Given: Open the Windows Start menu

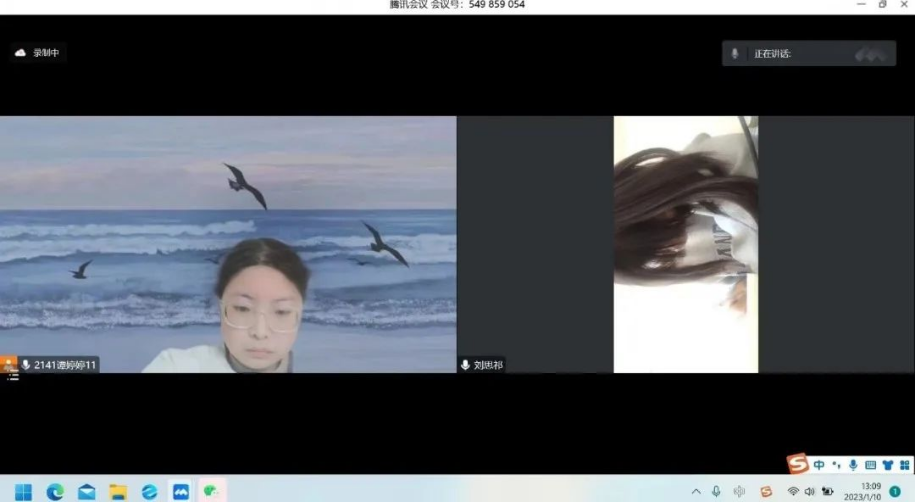Looking at the screenshot, I should 23,491.
